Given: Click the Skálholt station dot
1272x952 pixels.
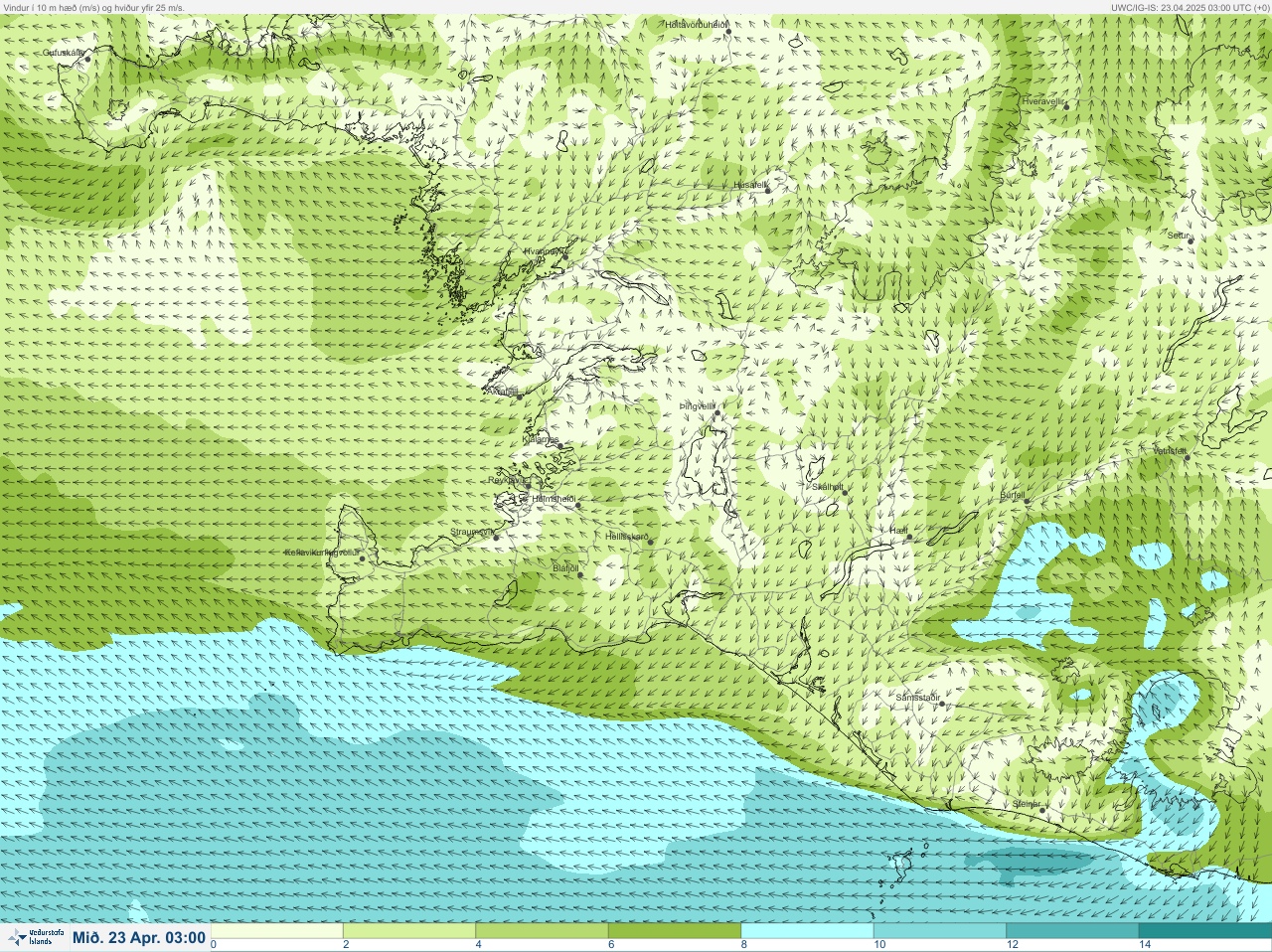Looking at the screenshot, I should pyautogui.click(x=846, y=492).
